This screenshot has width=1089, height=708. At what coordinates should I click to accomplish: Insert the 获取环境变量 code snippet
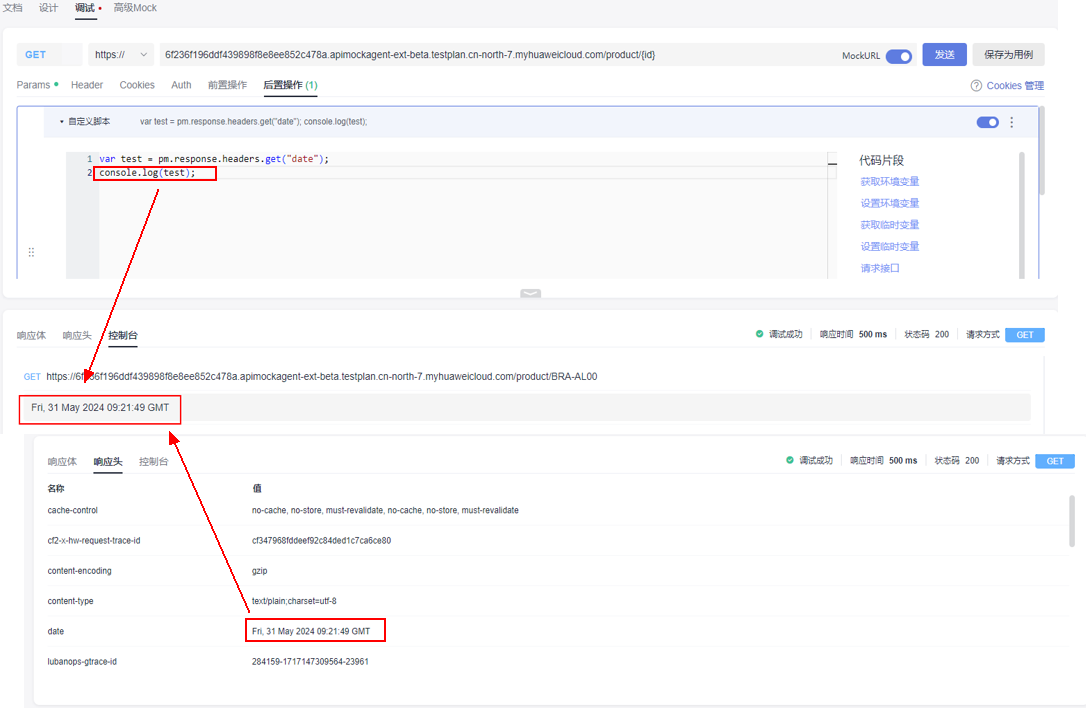(889, 182)
